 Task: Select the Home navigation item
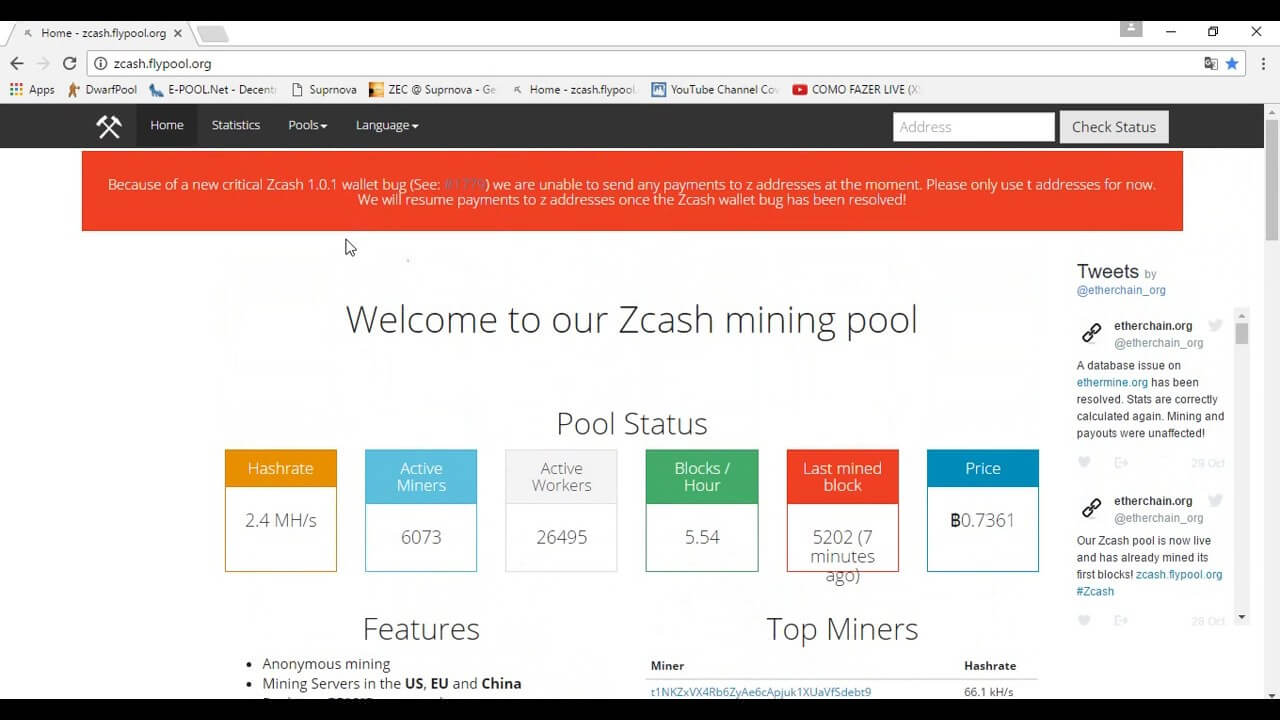click(x=167, y=125)
